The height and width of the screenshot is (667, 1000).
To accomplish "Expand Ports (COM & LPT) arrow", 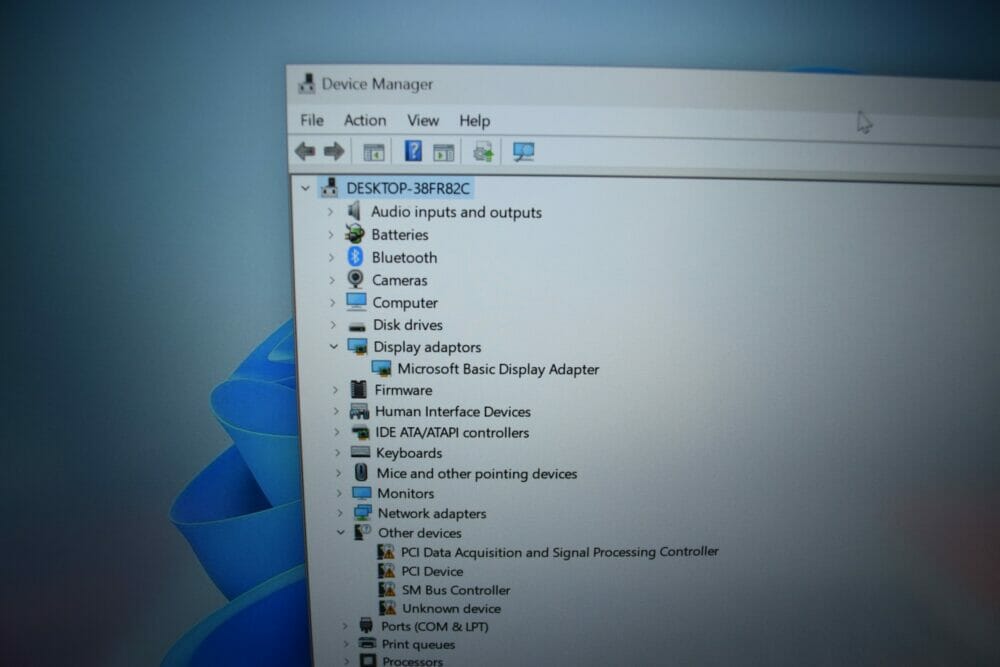I will [x=345, y=626].
